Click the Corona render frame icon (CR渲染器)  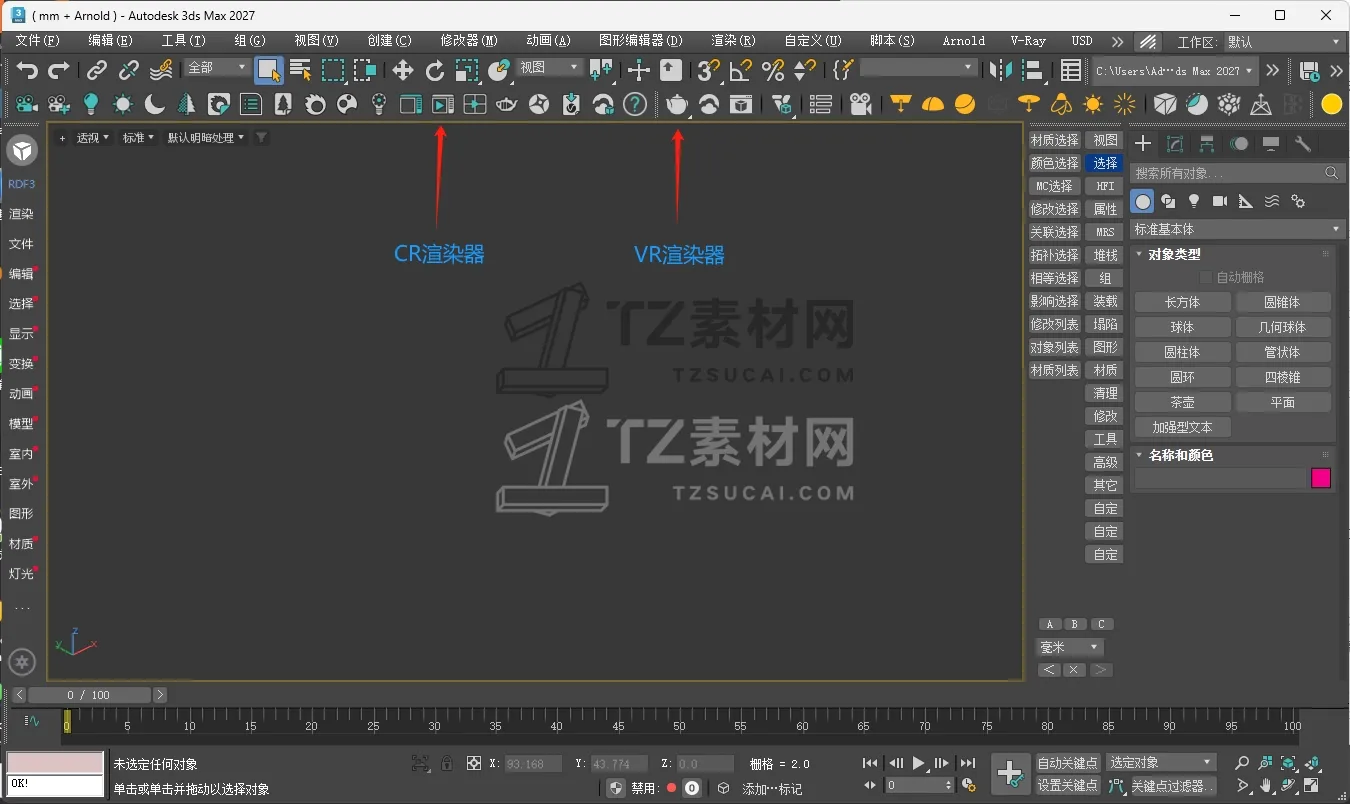coord(442,104)
